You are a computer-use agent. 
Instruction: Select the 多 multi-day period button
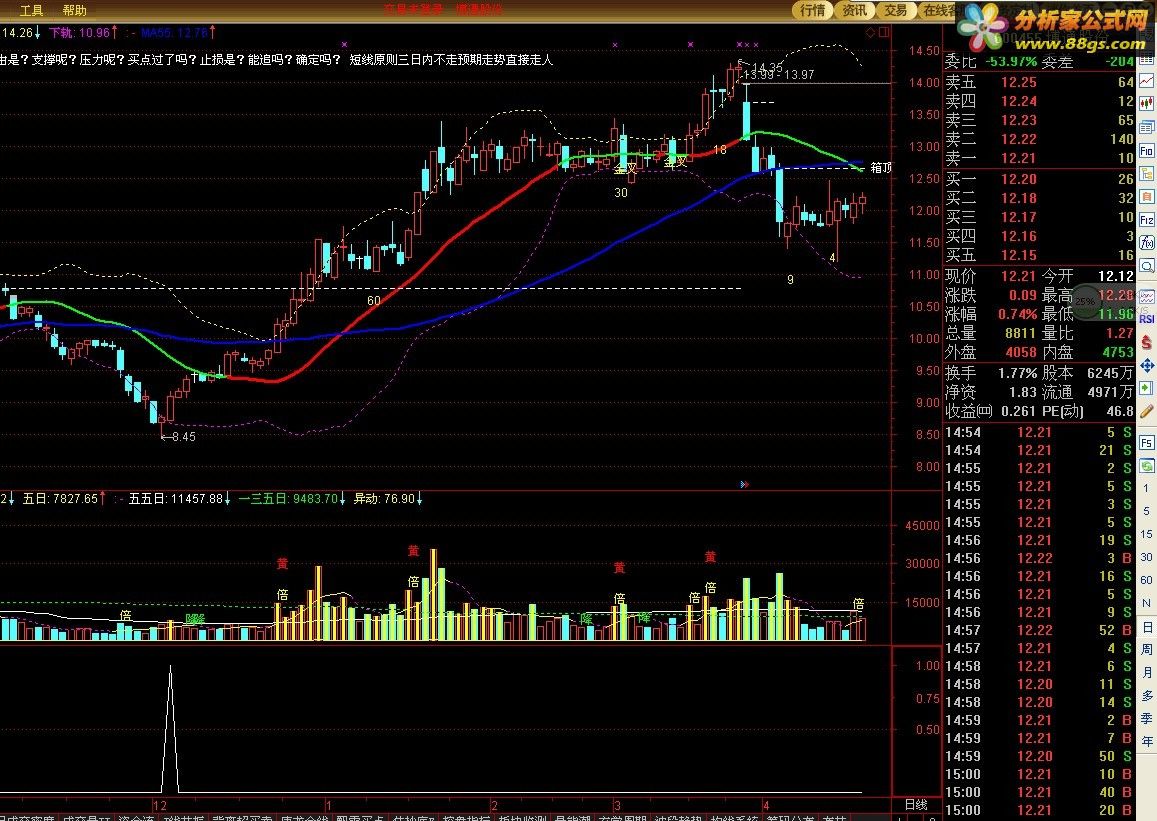click(x=1147, y=696)
